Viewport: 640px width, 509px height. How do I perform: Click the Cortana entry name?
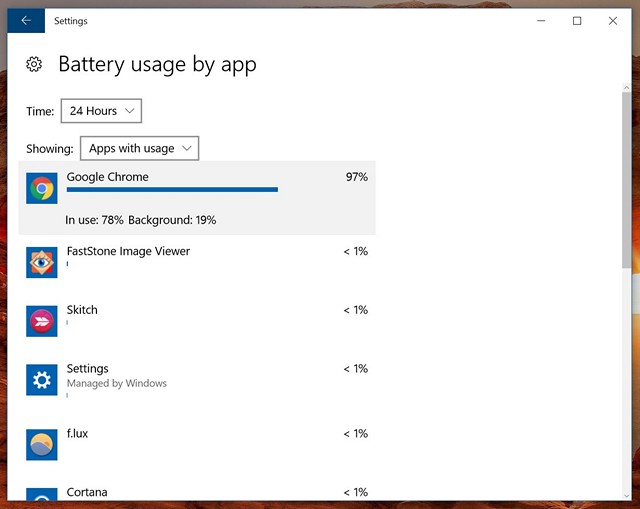(87, 492)
